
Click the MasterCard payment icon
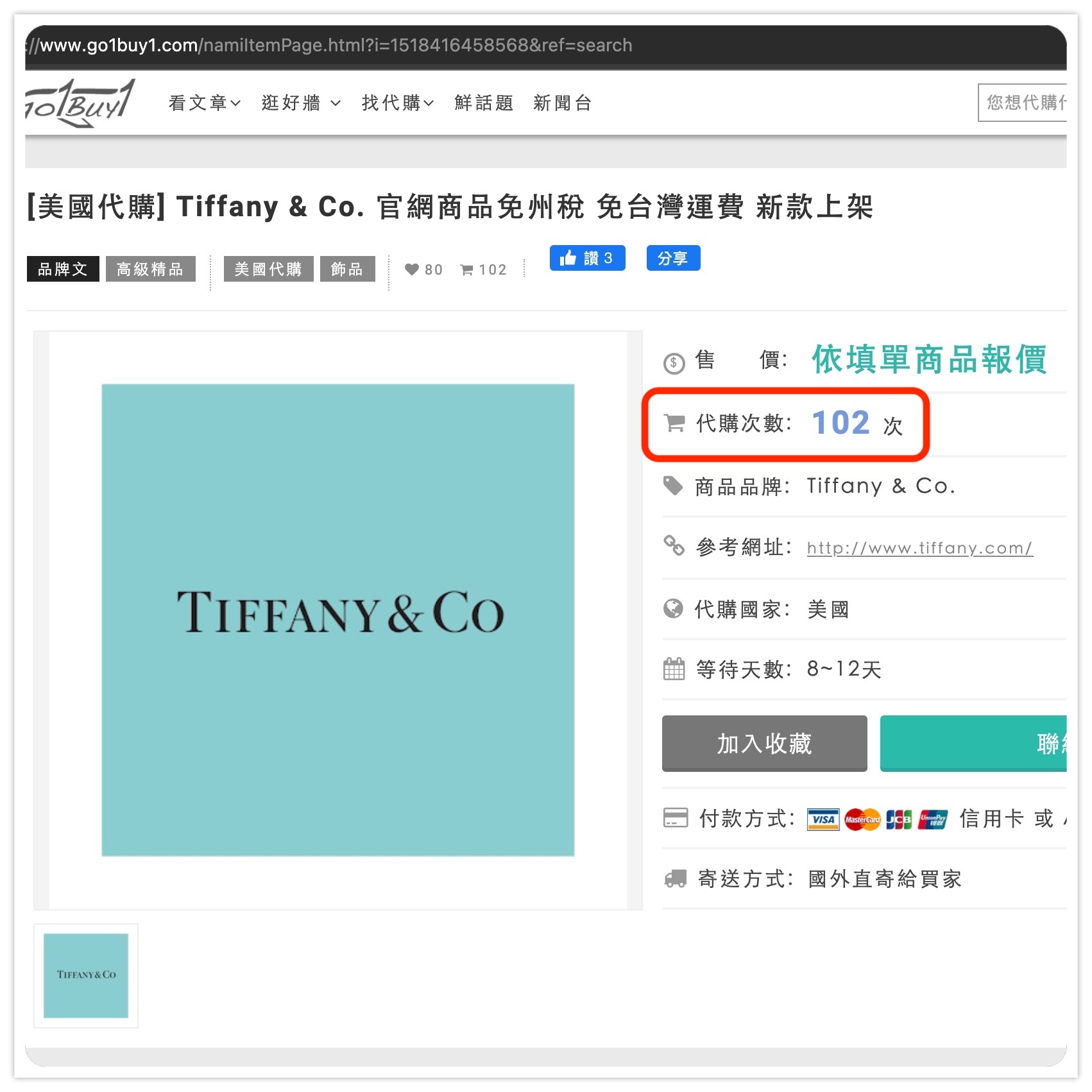pos(862,819)
